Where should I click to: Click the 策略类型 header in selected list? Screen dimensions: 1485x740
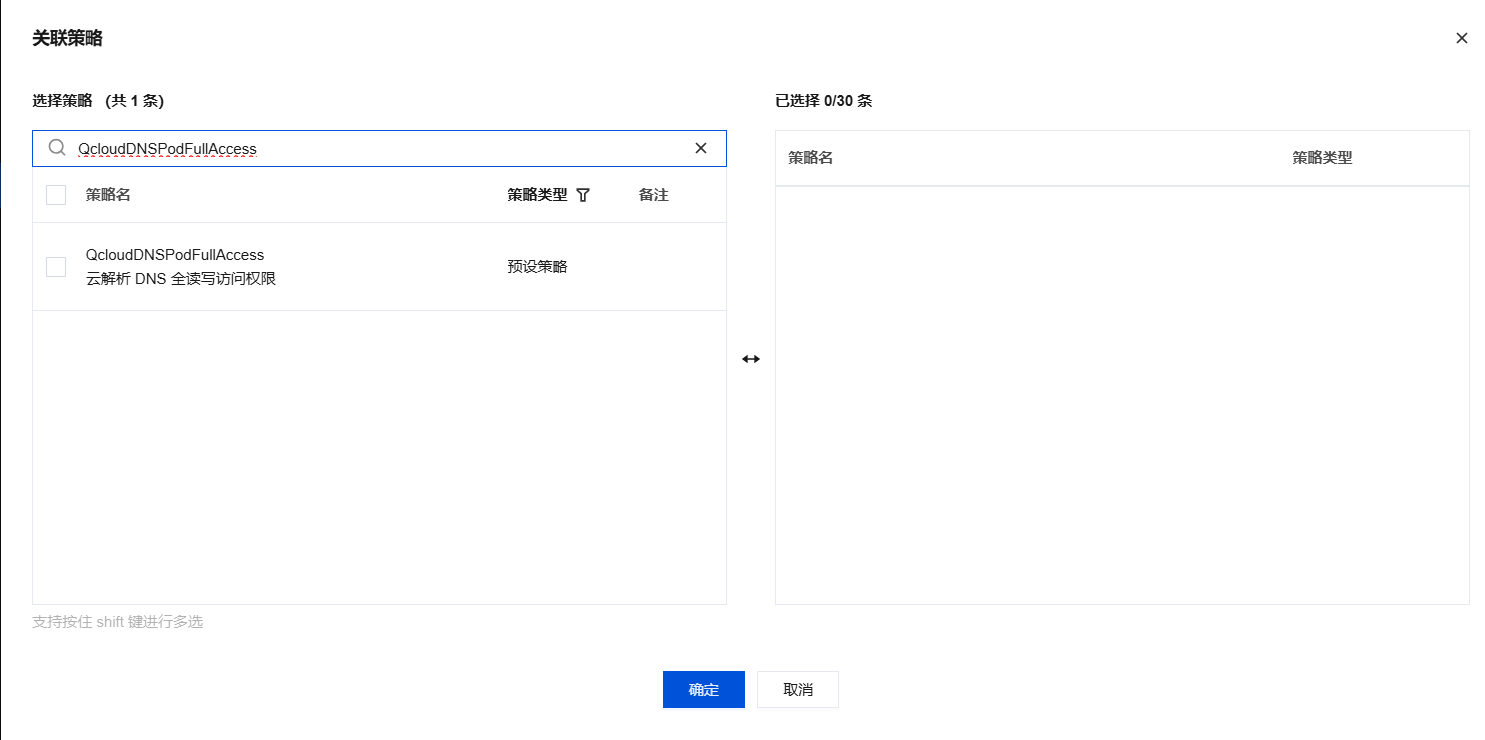point(1322,158)
